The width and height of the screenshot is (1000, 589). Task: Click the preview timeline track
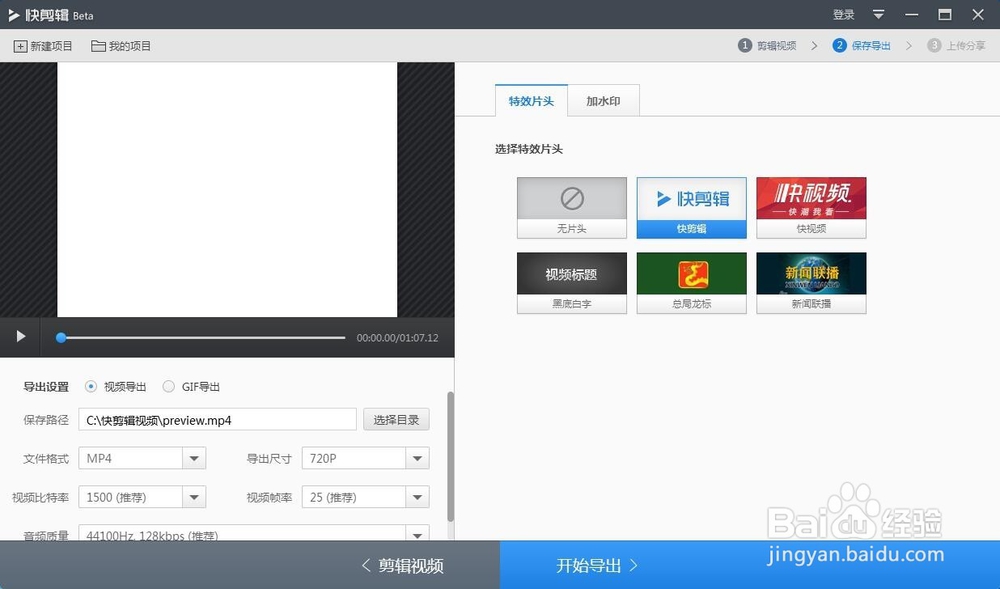(203, 337)
